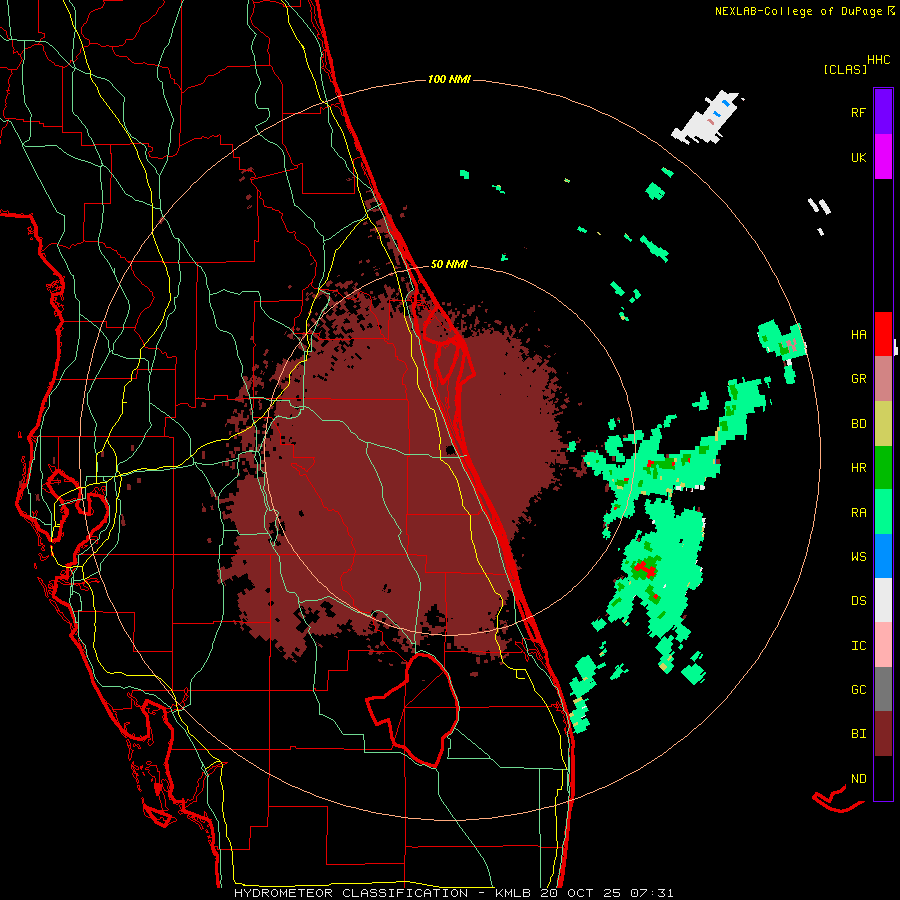This screenshot has width=900, height=900.
Task: Click the maroon BI biological swatch
Action: point(883,734)
